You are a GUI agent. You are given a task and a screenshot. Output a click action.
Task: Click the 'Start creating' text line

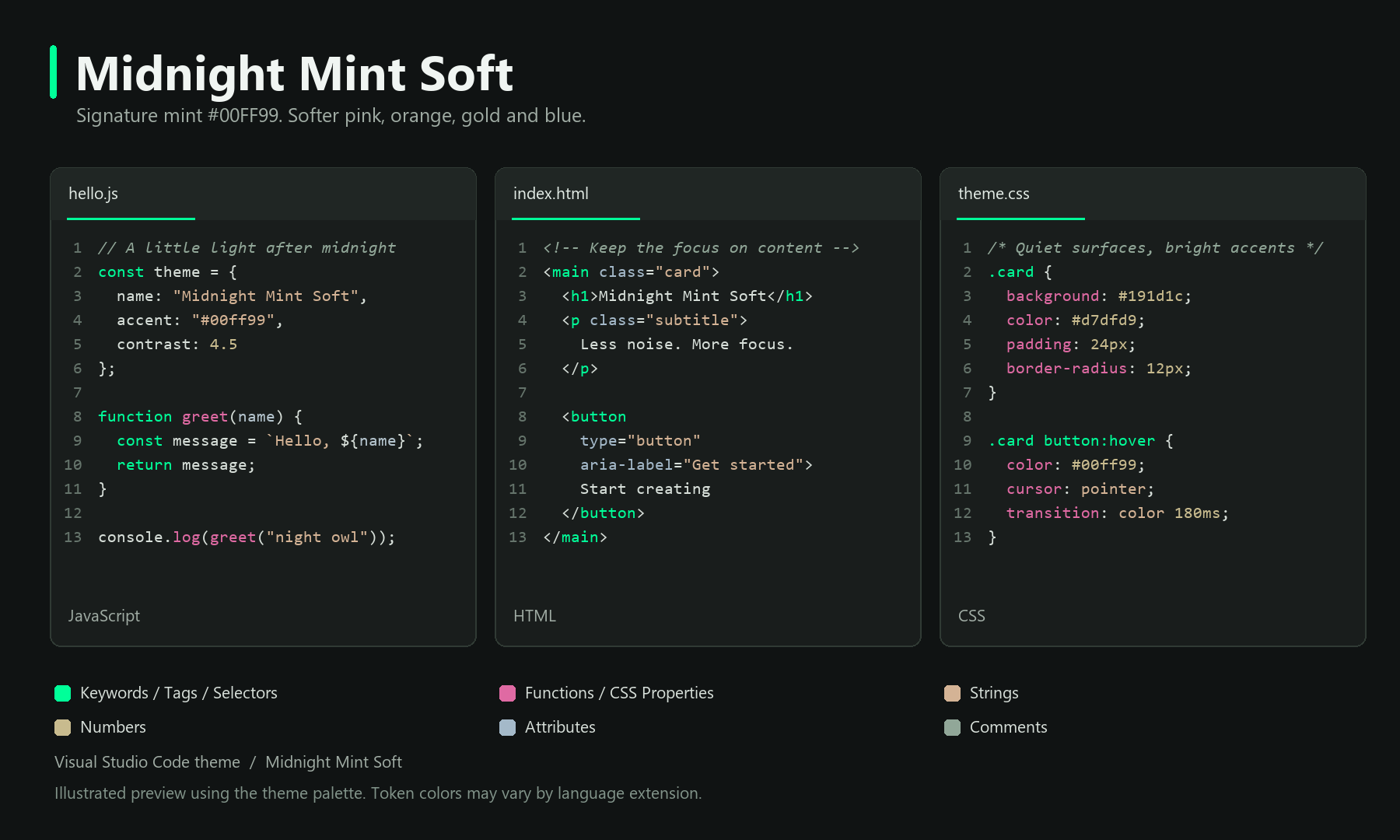(645, 488)
